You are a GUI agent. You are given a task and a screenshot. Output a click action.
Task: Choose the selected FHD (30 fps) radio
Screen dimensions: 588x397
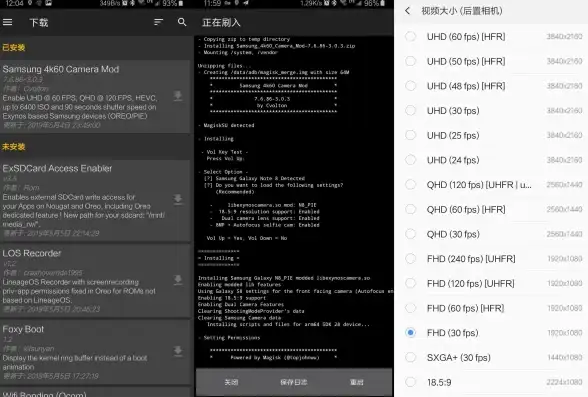click(411, 333)
